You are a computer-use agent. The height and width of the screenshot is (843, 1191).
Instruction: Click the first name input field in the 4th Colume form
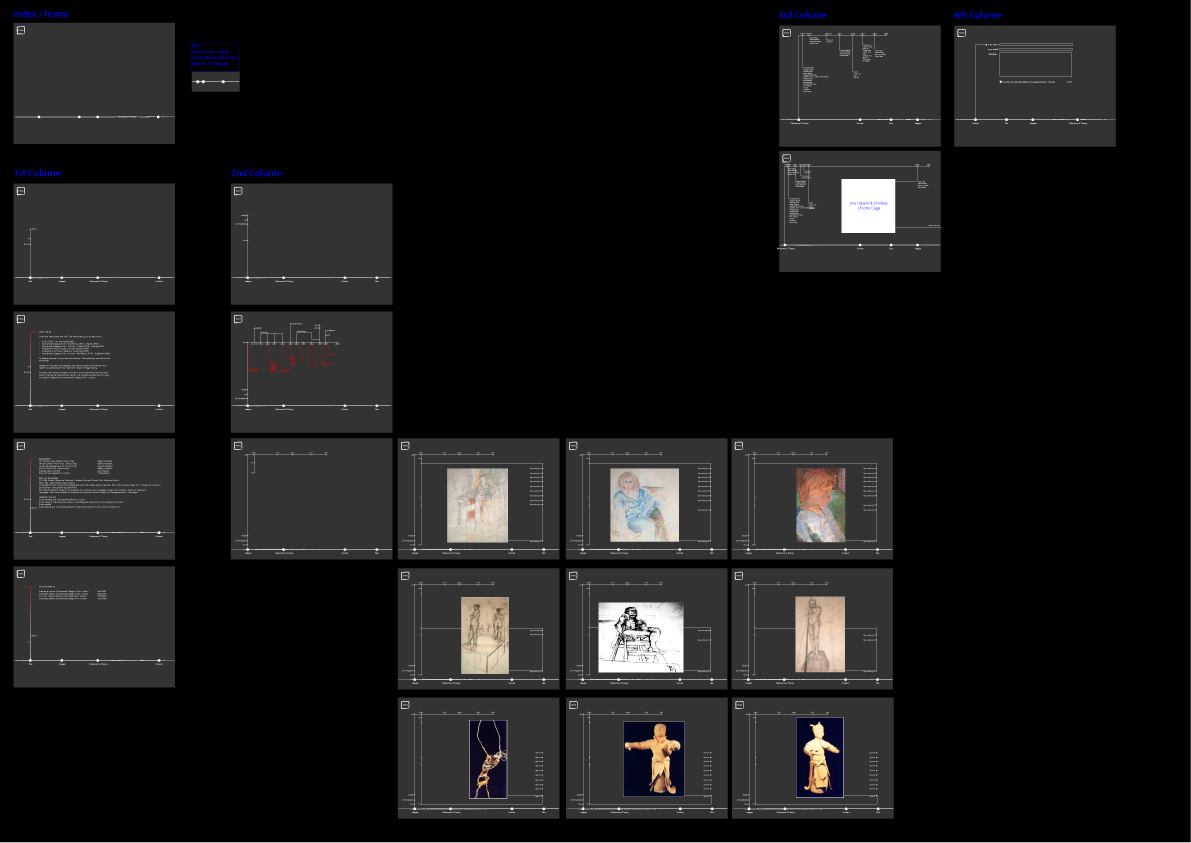(x=1035, y=44)
